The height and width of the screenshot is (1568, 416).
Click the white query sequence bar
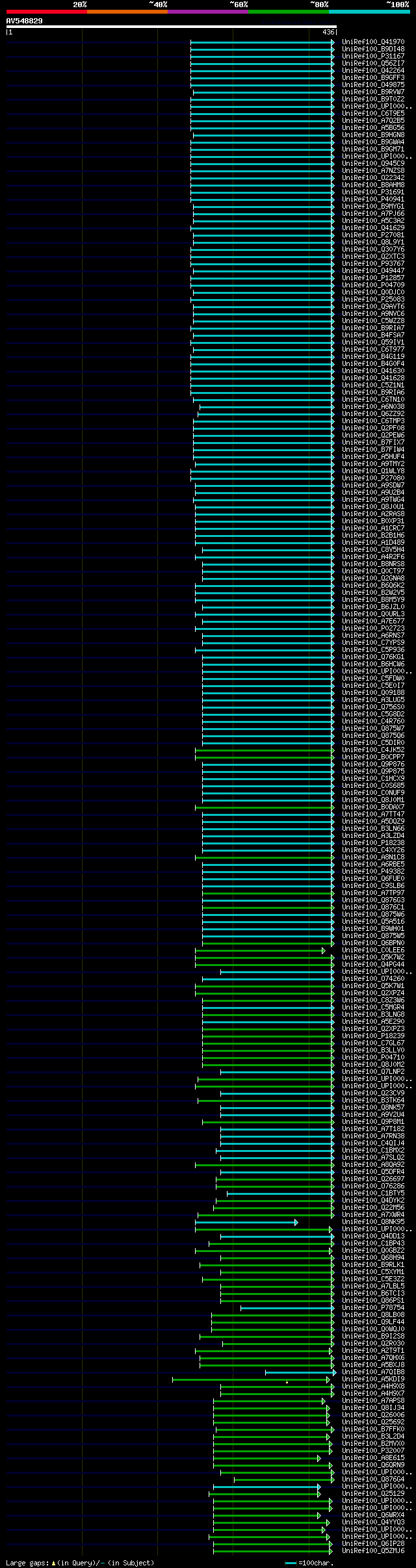[171, 27]
